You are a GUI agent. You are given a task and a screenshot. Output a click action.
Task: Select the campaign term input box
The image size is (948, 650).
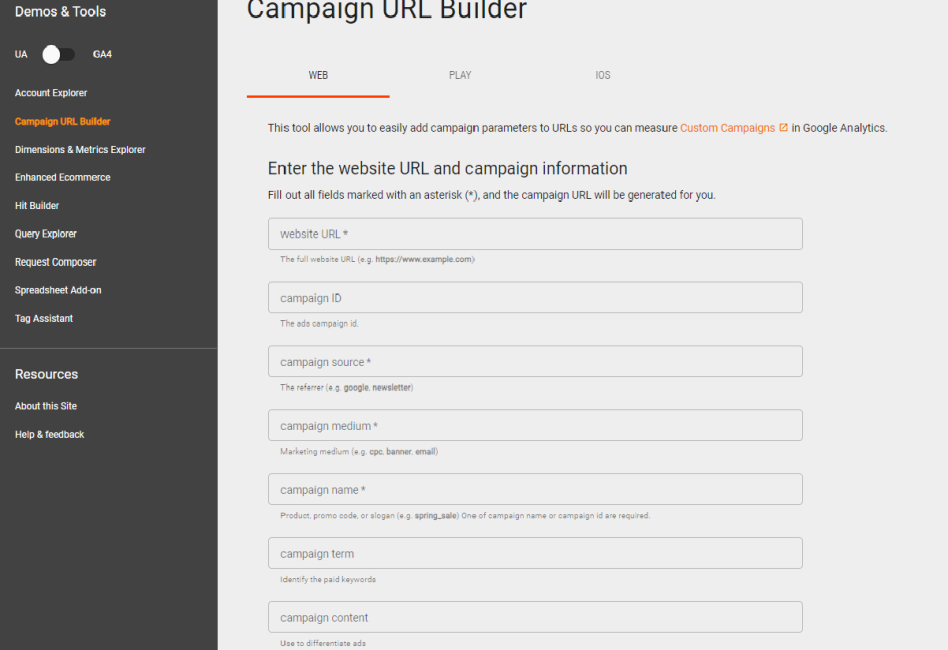pyautogui.click(x=535, y=553)
